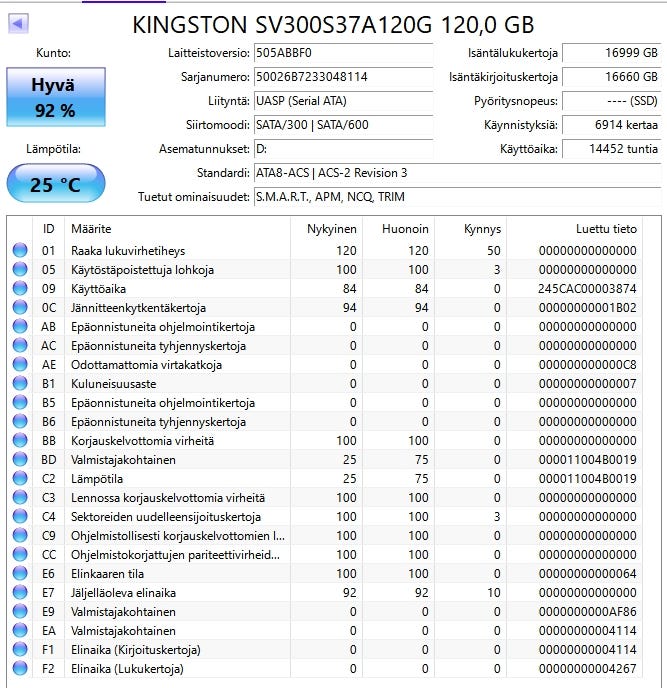Click the status orb of row BD
Screen dimensions: 667x688
[20, 459]
